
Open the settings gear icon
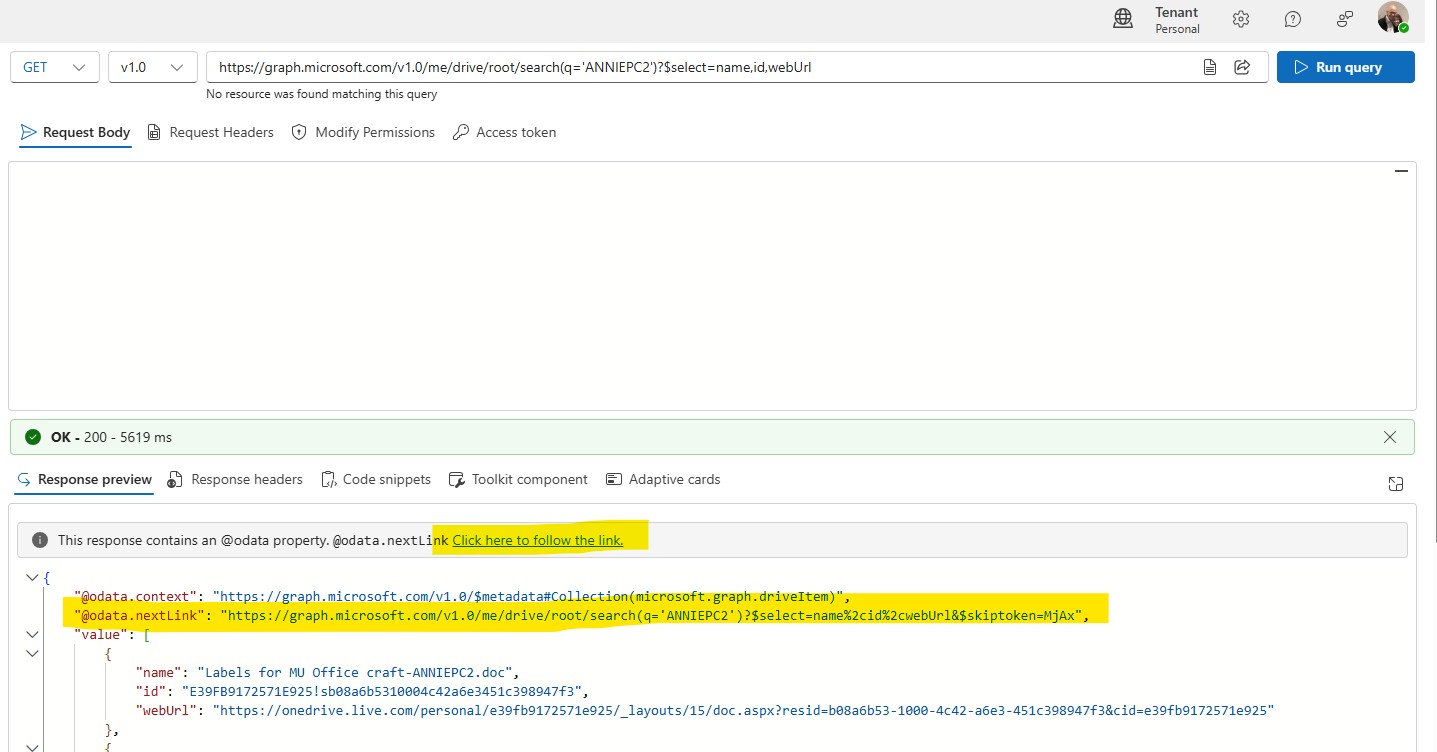(1241, 19)
